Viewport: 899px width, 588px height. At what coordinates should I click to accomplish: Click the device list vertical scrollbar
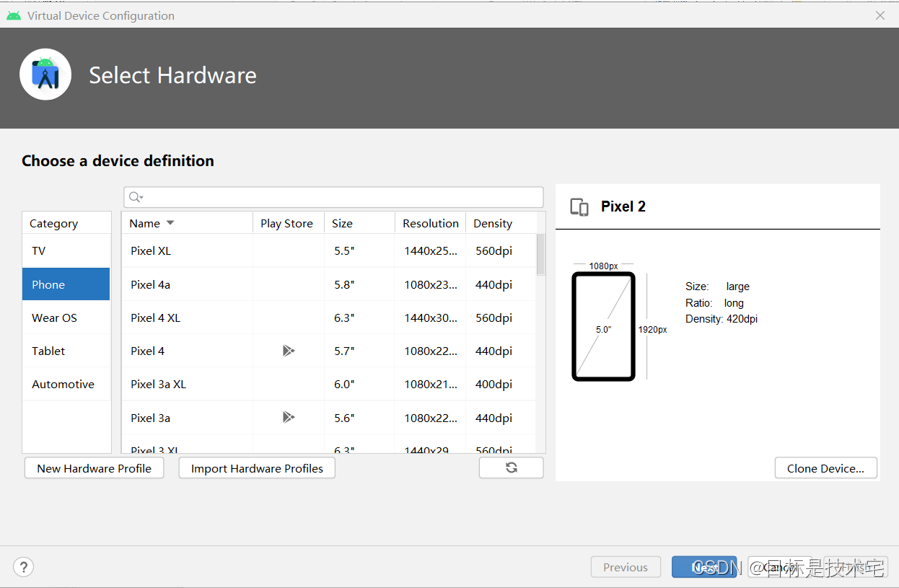(x=541, y=255)
